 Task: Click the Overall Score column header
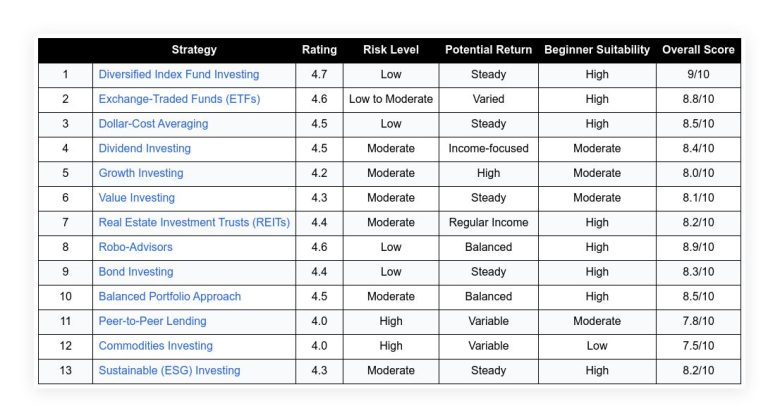click(698, 50)
